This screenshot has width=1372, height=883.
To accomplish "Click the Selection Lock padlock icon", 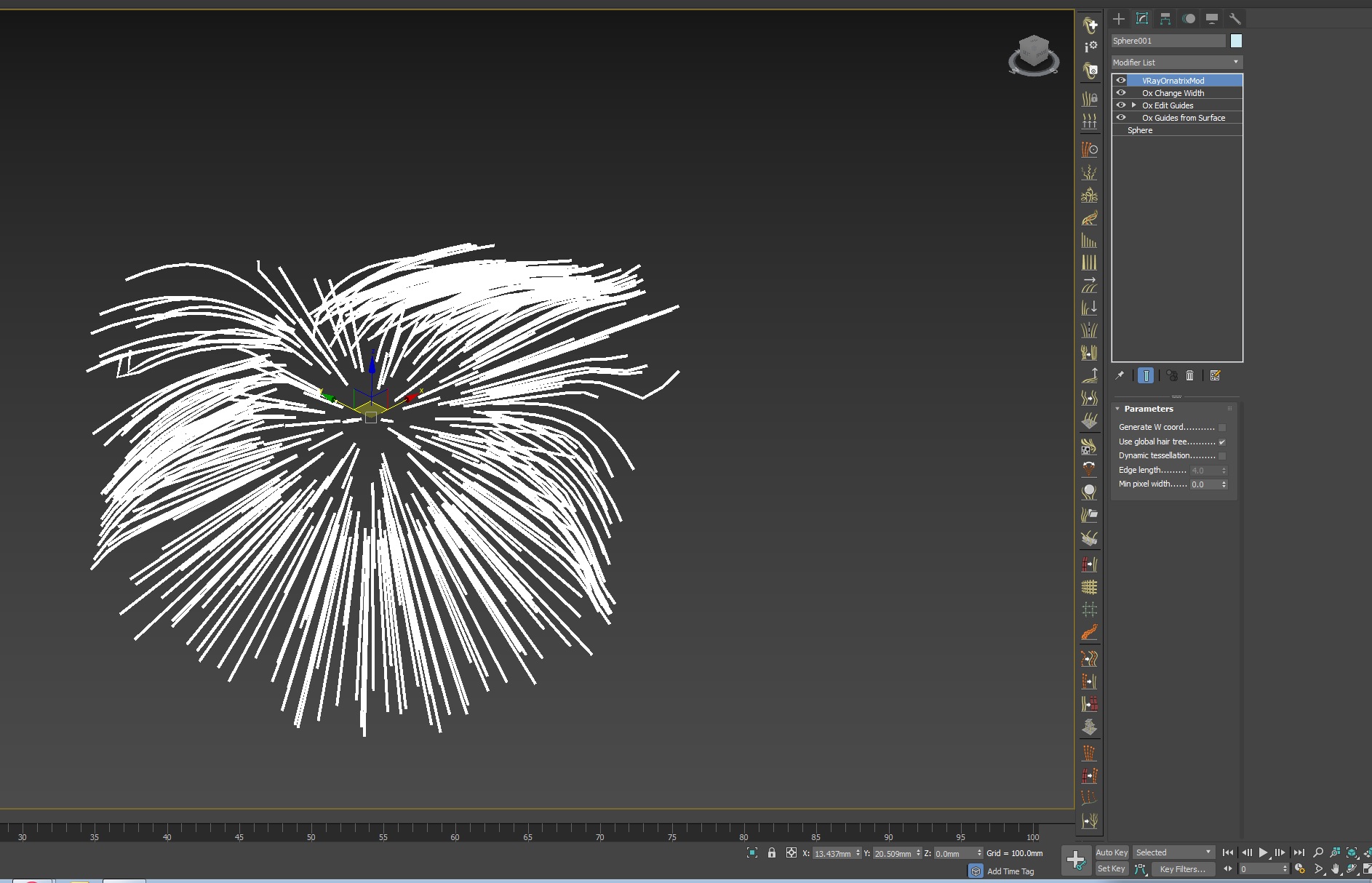I will 772,852.
